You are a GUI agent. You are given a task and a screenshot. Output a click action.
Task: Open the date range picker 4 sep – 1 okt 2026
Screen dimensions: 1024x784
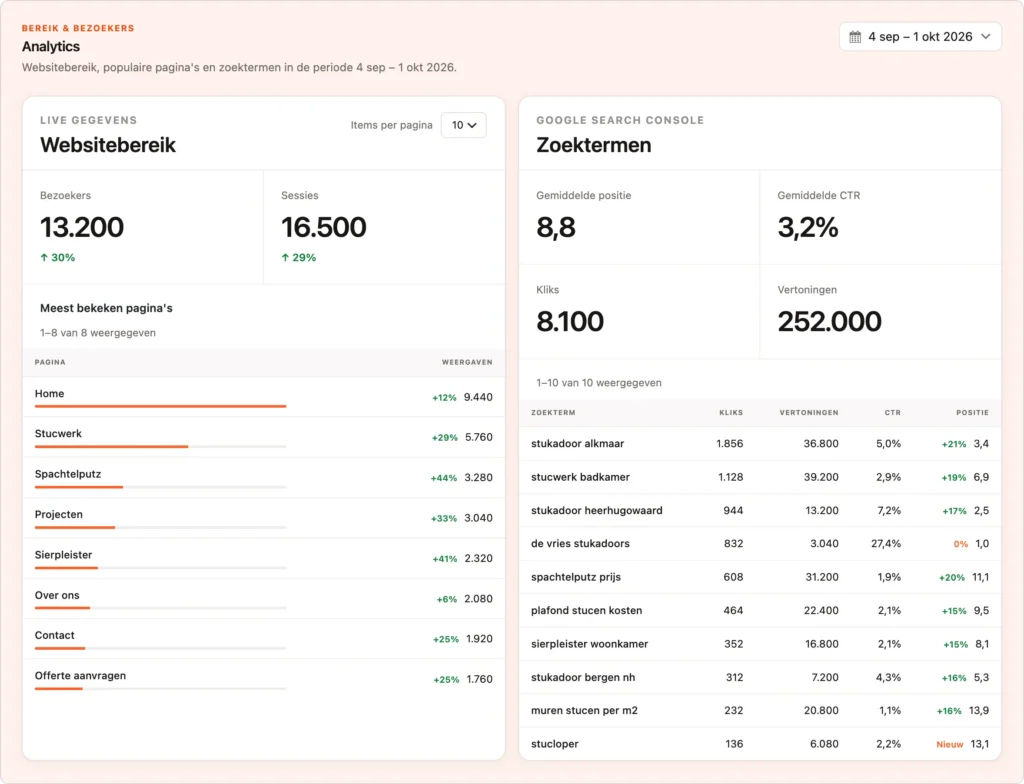[920, 37]
